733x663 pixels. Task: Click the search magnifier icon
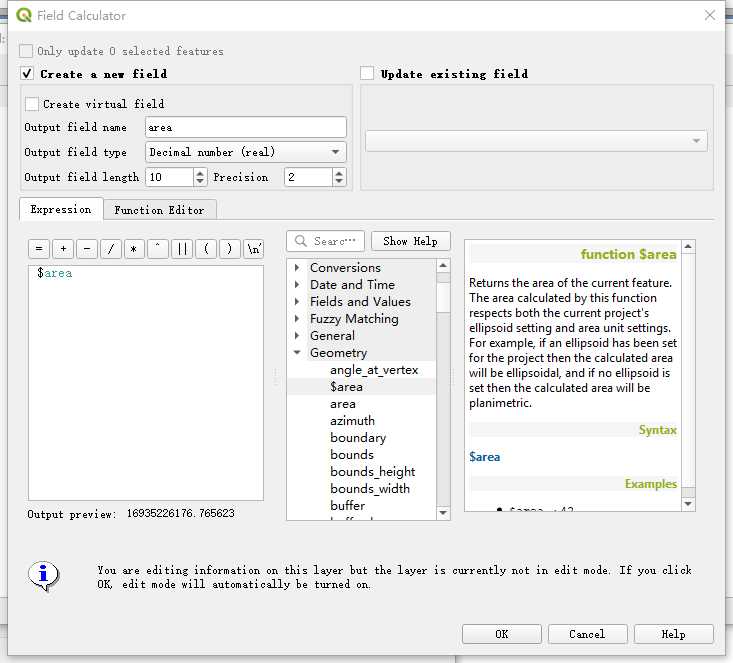pos(301,241)
